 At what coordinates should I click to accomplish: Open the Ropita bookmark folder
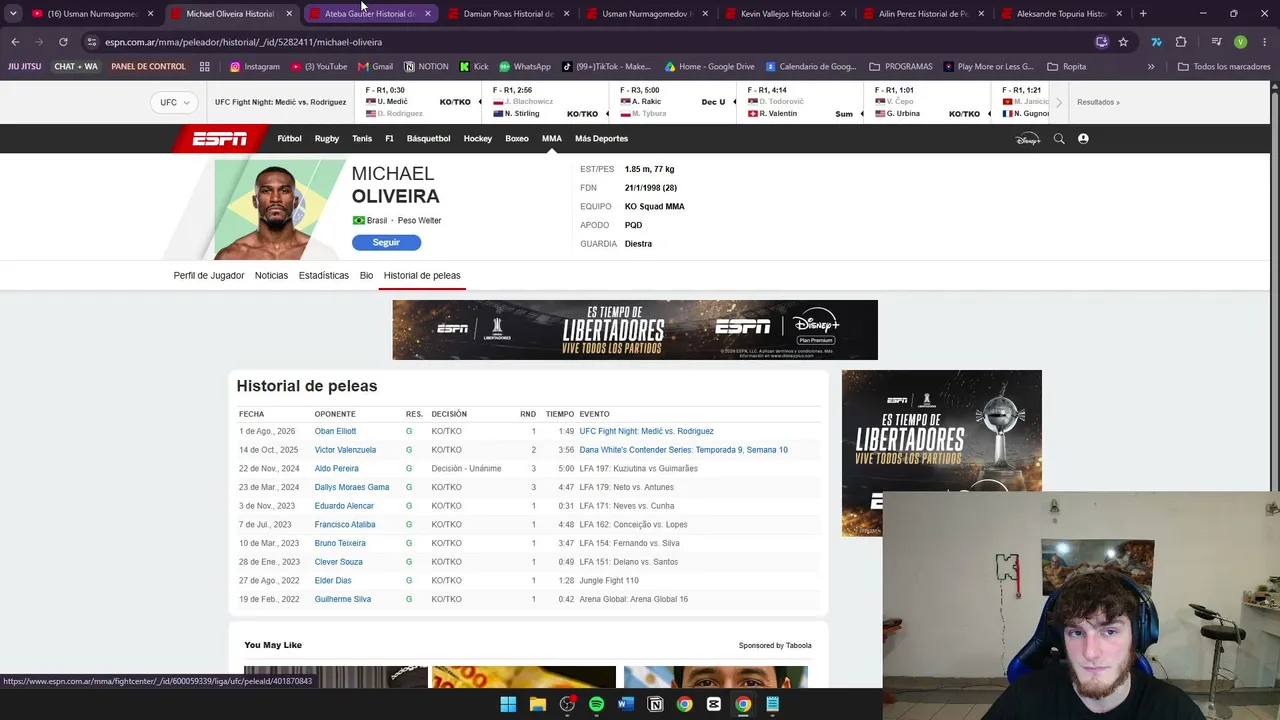(1066, 67)
